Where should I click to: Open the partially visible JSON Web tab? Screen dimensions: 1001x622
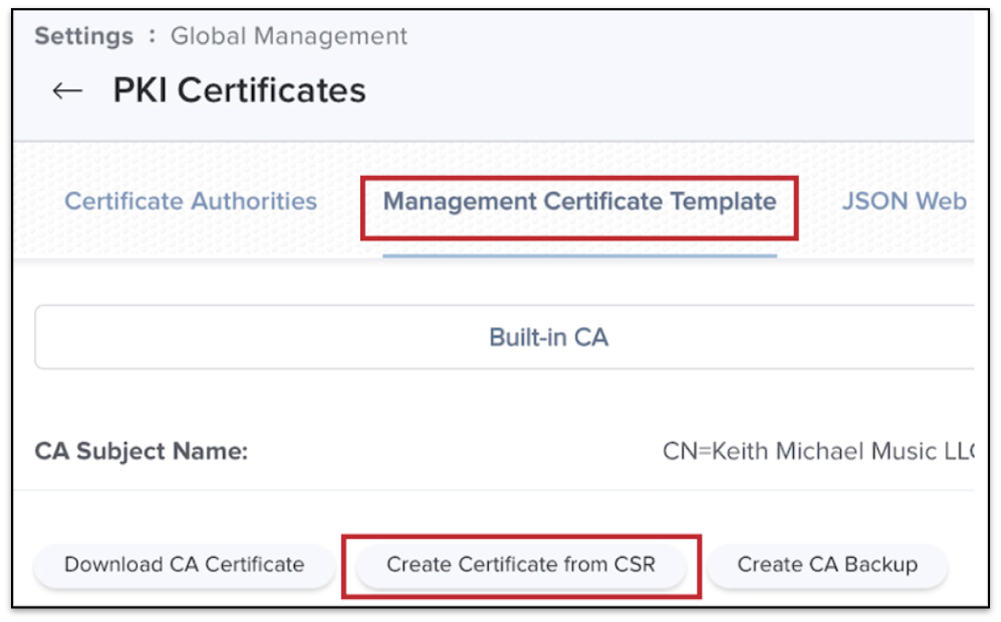[x=903, y=201]
